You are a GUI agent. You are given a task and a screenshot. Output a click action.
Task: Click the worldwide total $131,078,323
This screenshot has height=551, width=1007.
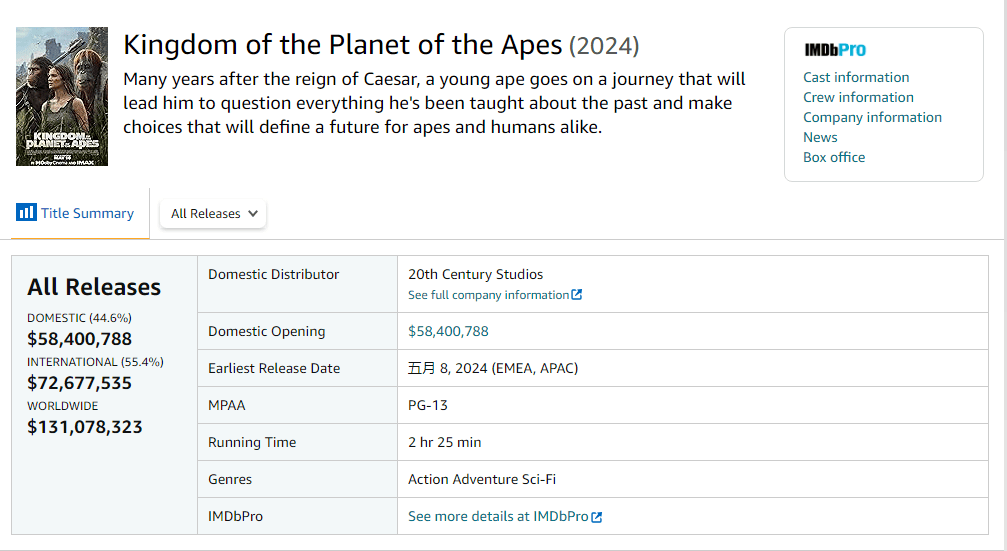pyautogui.click(x=85, y=427)
